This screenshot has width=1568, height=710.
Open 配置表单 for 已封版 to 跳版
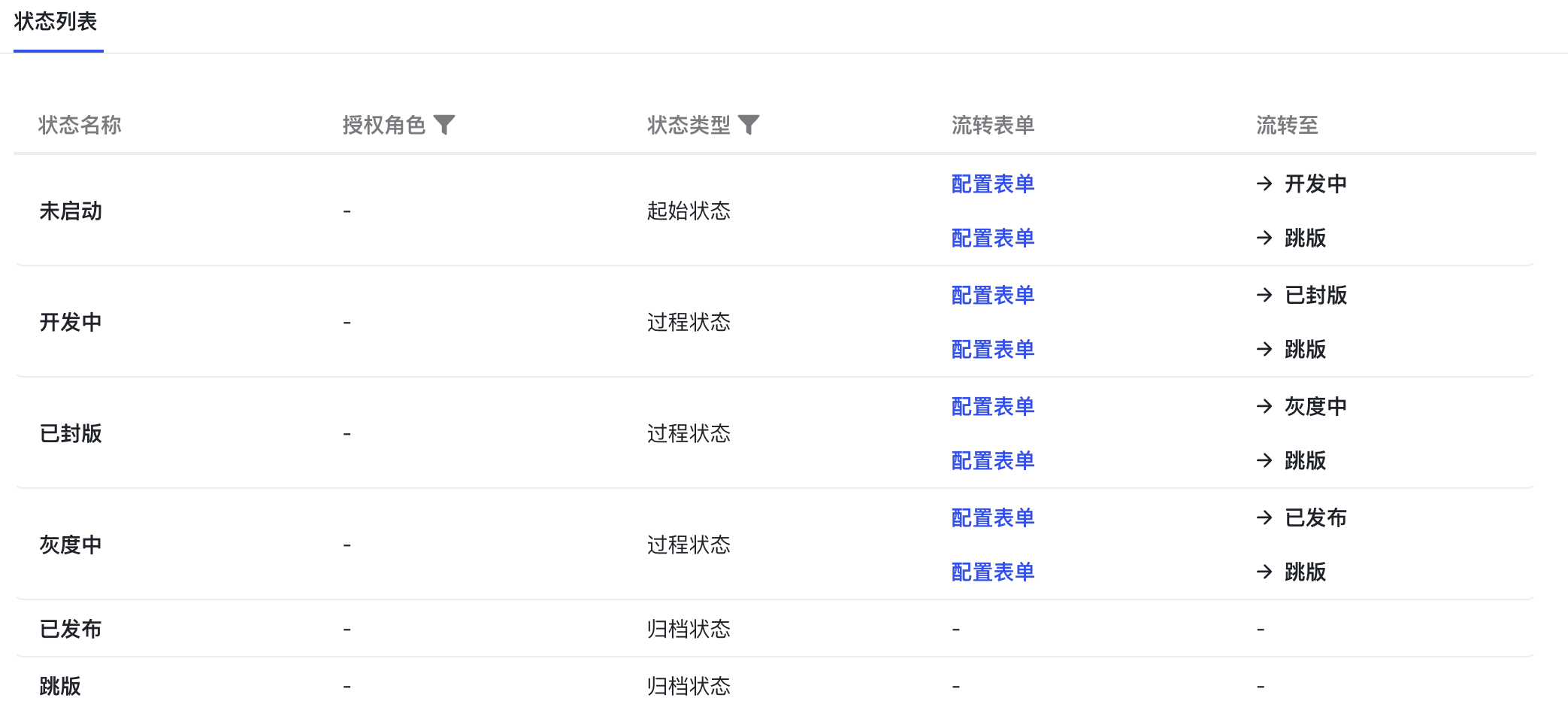click(x=992, y=461)
